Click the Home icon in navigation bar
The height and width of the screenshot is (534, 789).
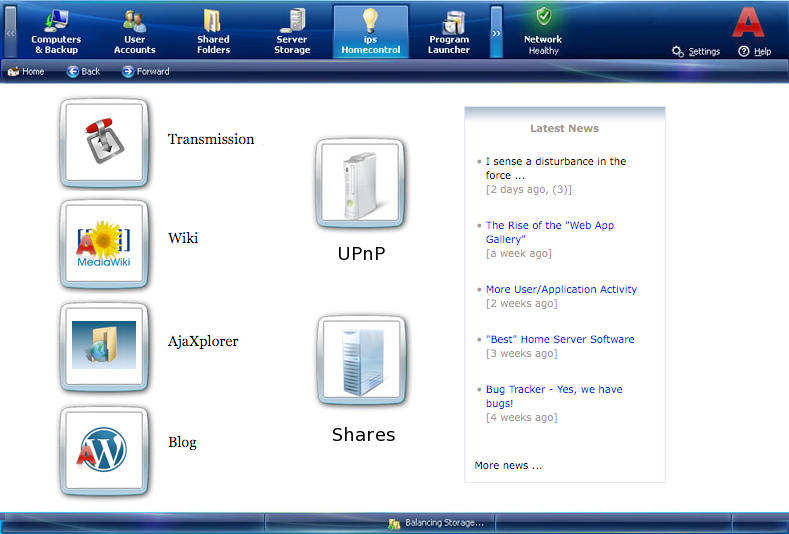pyautogui.click(x=14, y=71)
